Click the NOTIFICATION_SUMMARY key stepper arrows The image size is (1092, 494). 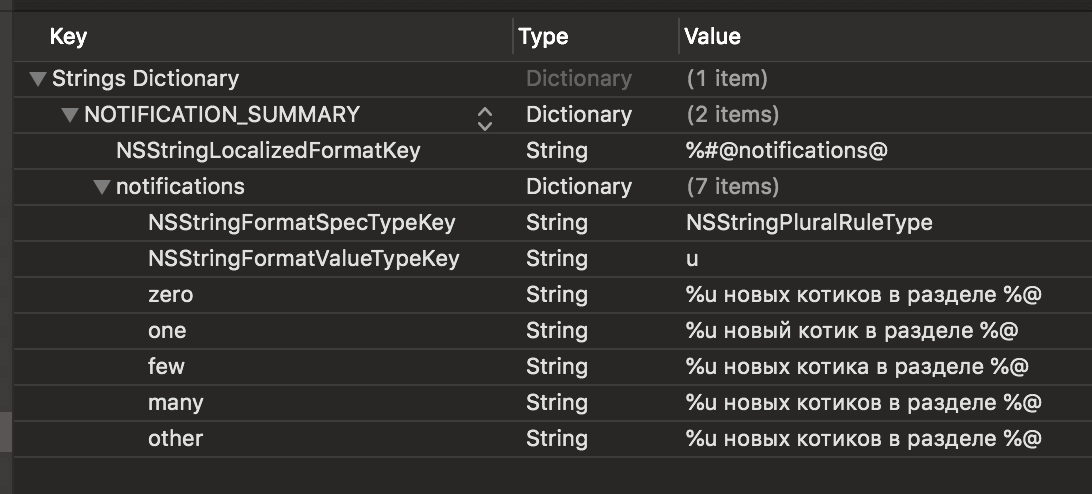(x=485, y=116)
